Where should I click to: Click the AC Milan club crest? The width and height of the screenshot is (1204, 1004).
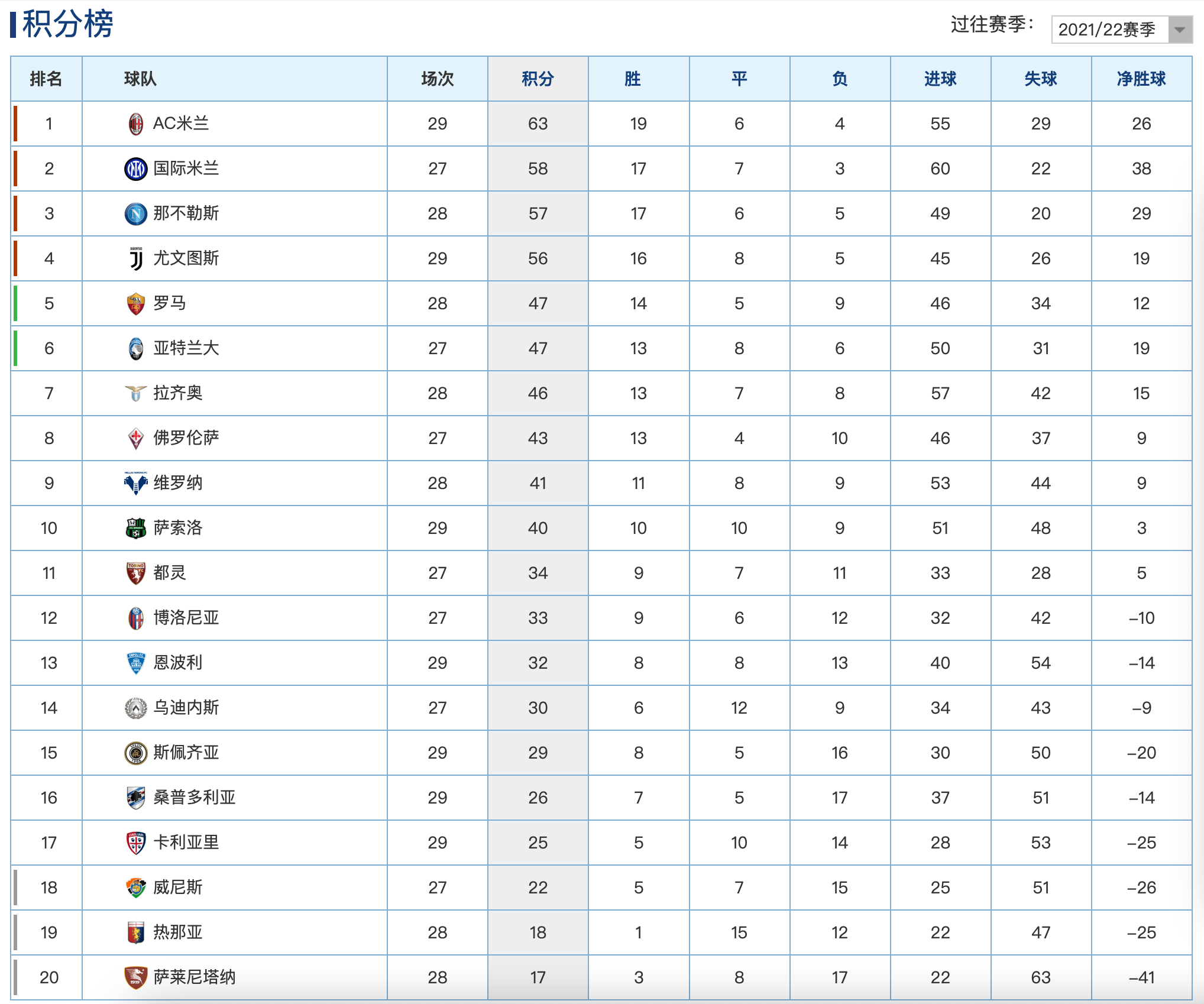pyautogui.click(x=136, y=124)
